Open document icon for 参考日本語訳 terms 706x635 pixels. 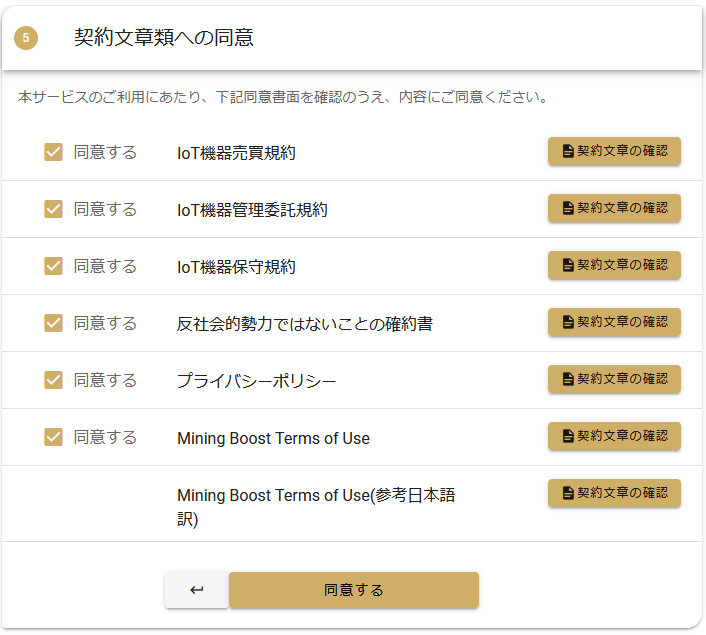(x=568, y=493)
